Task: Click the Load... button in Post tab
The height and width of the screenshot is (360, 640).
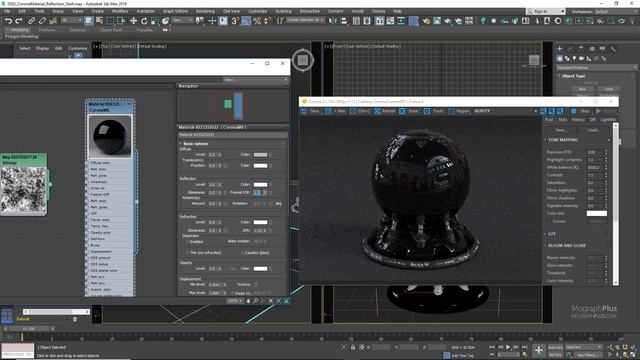Action: 593,130
